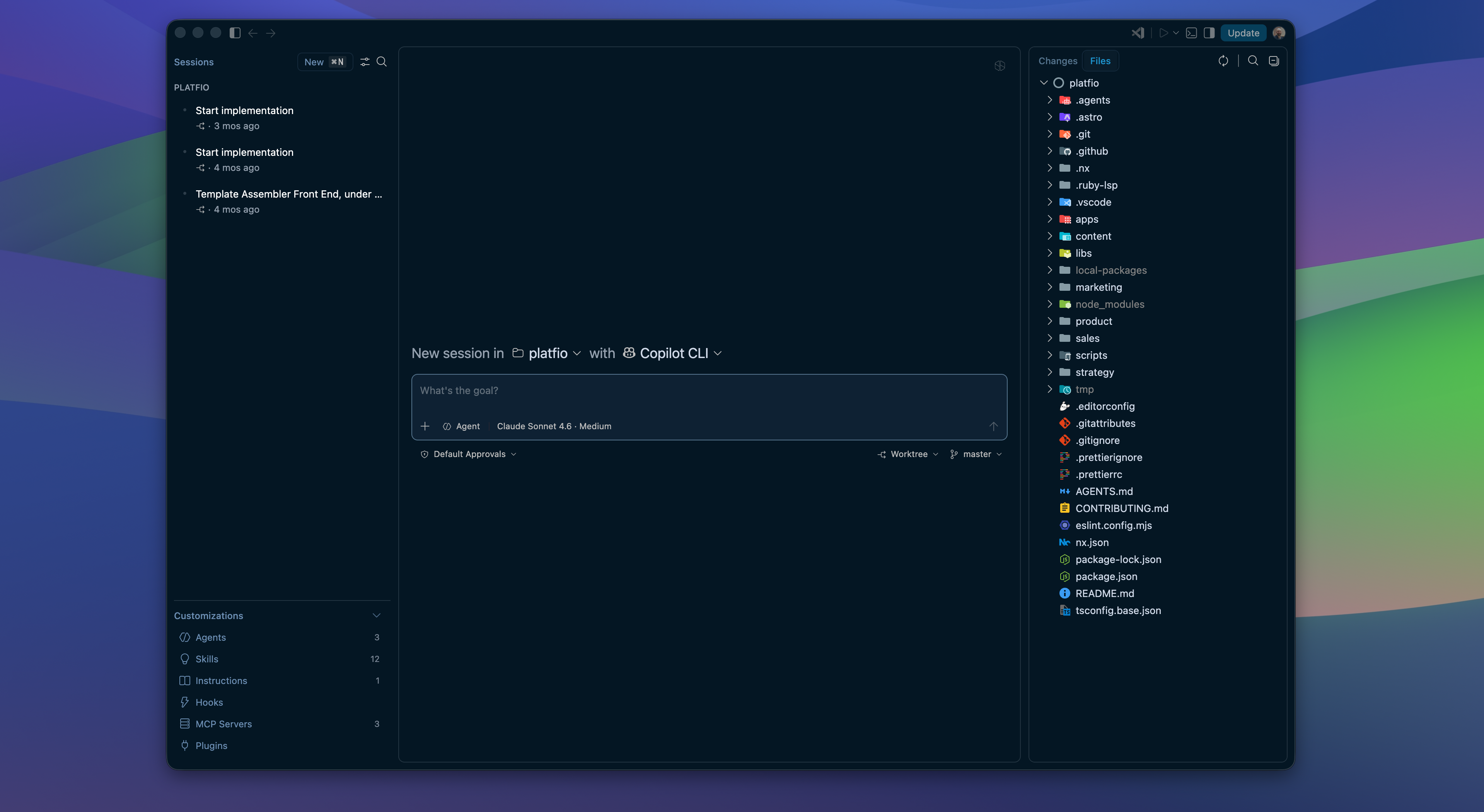Go forward with the right arrow
The width and height of the screenshot is (1484, 812).
pyautogui.click(x=271, y=33)
